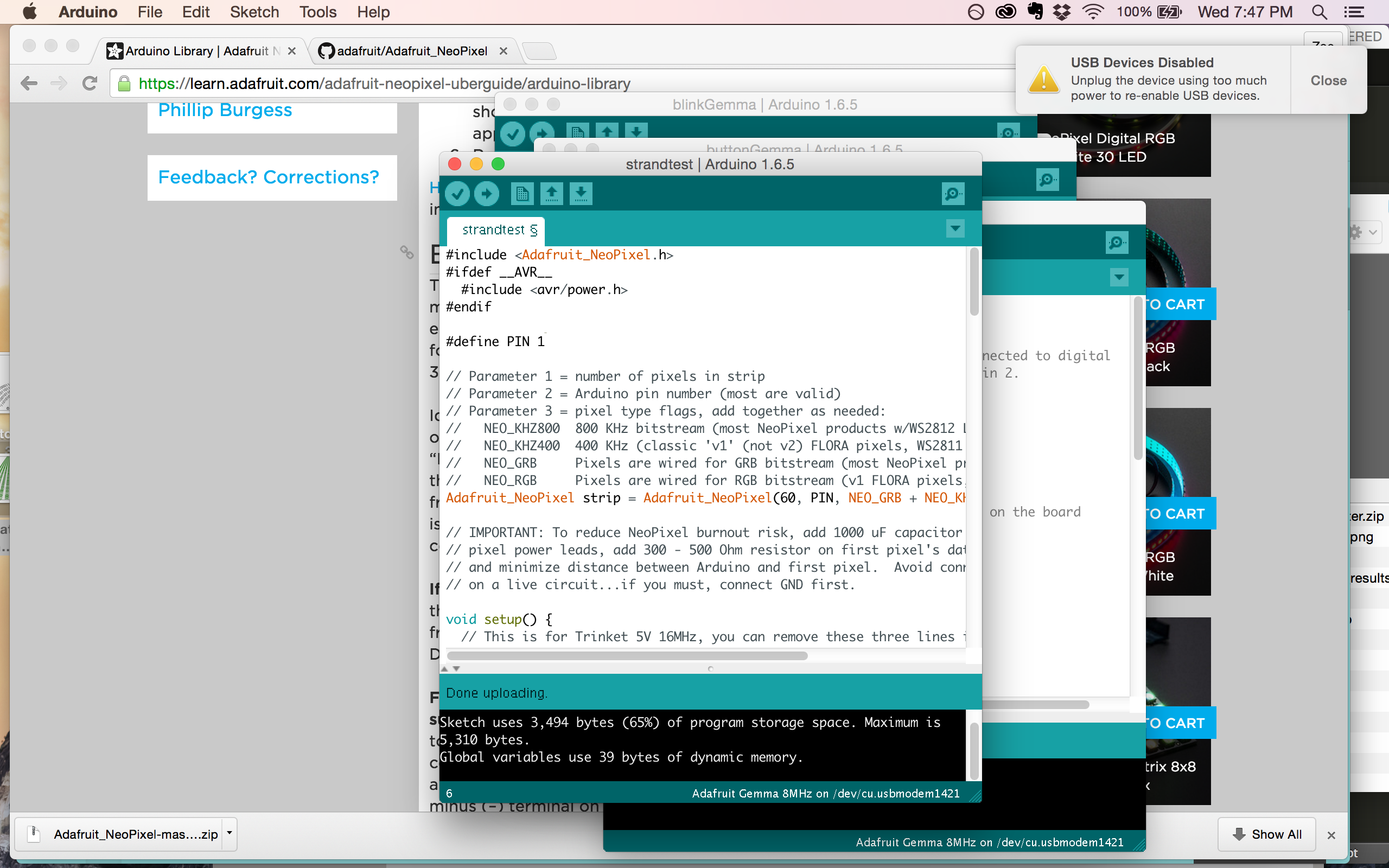Click New sketch icon in blinkGemma window
The width and height of the screenshot is (1389, 868).
[x=577, y=132]
